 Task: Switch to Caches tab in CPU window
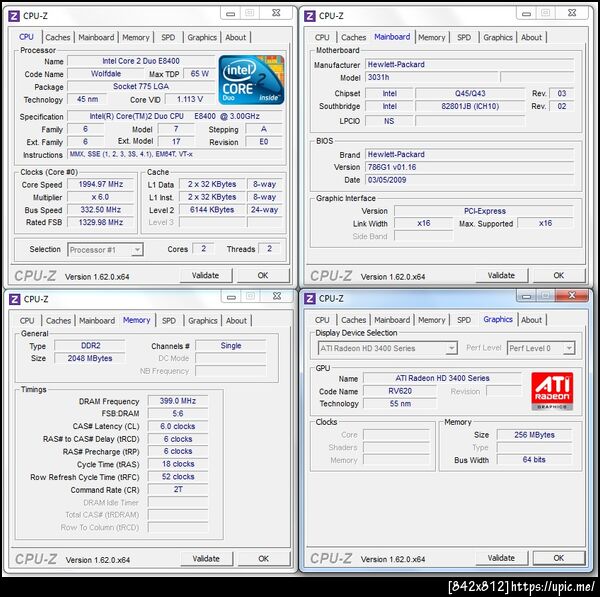(x=58, y=37)
